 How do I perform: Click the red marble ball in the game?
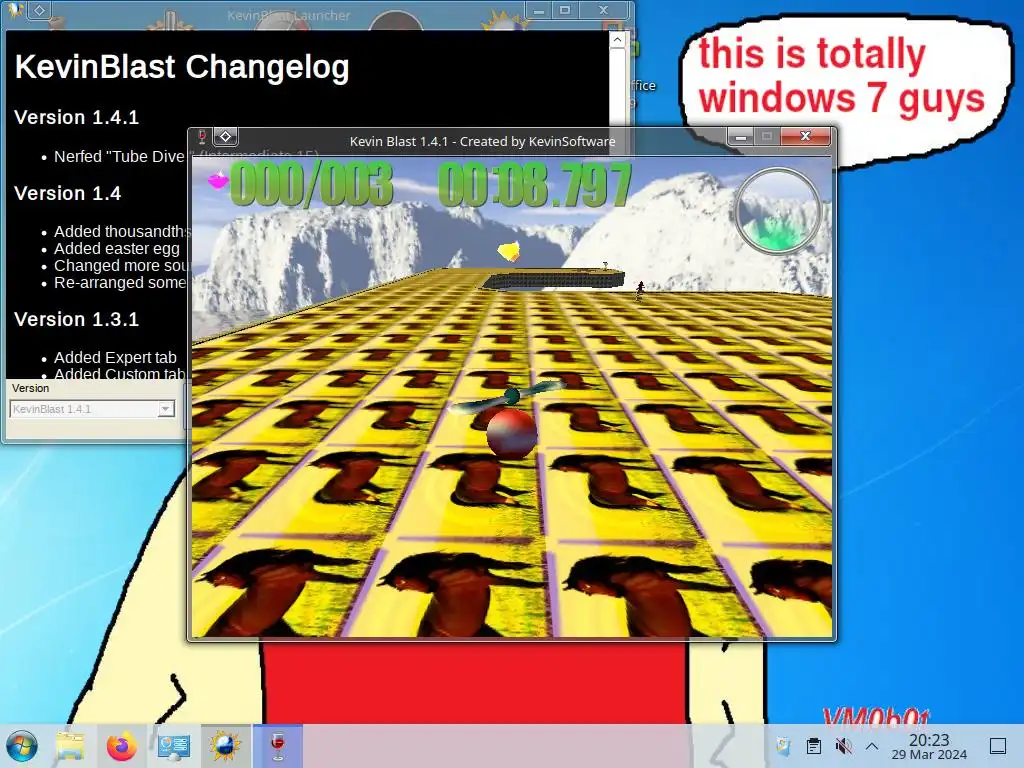pos(511,433)
